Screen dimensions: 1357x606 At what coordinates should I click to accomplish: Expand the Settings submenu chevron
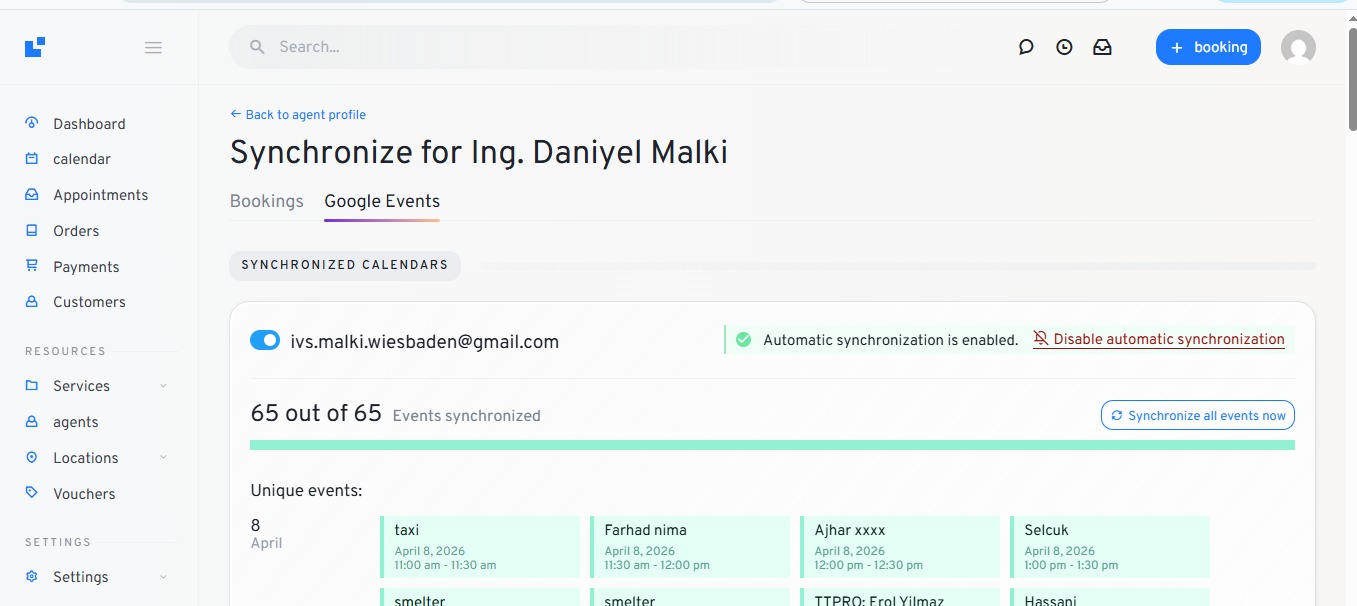163,577
